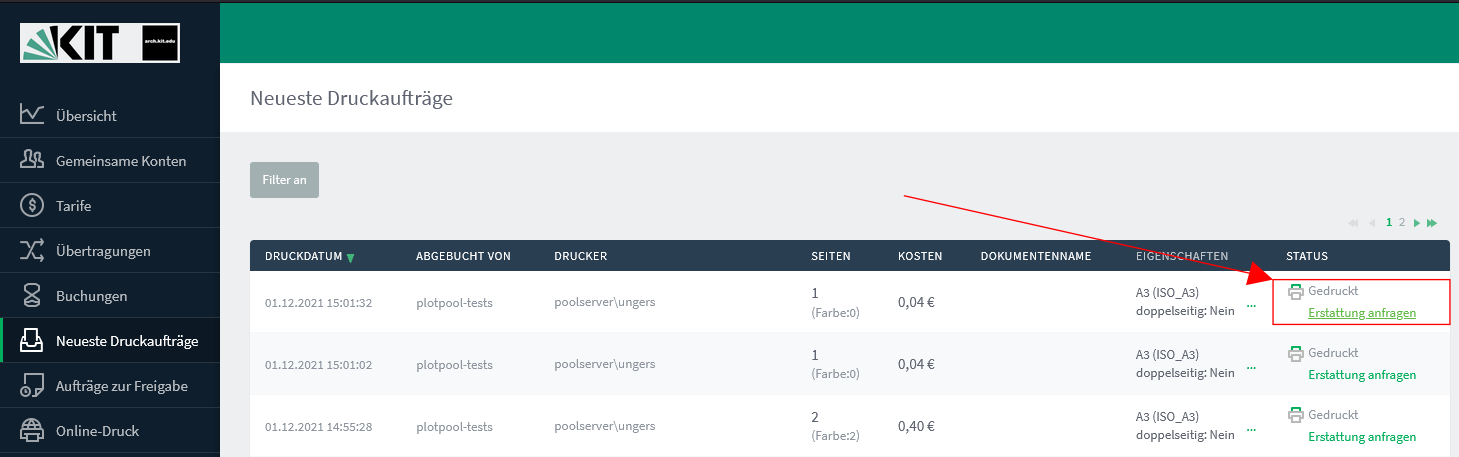Expand properties ellipsis of 15:01:02 job

(x=1251, y=369)
